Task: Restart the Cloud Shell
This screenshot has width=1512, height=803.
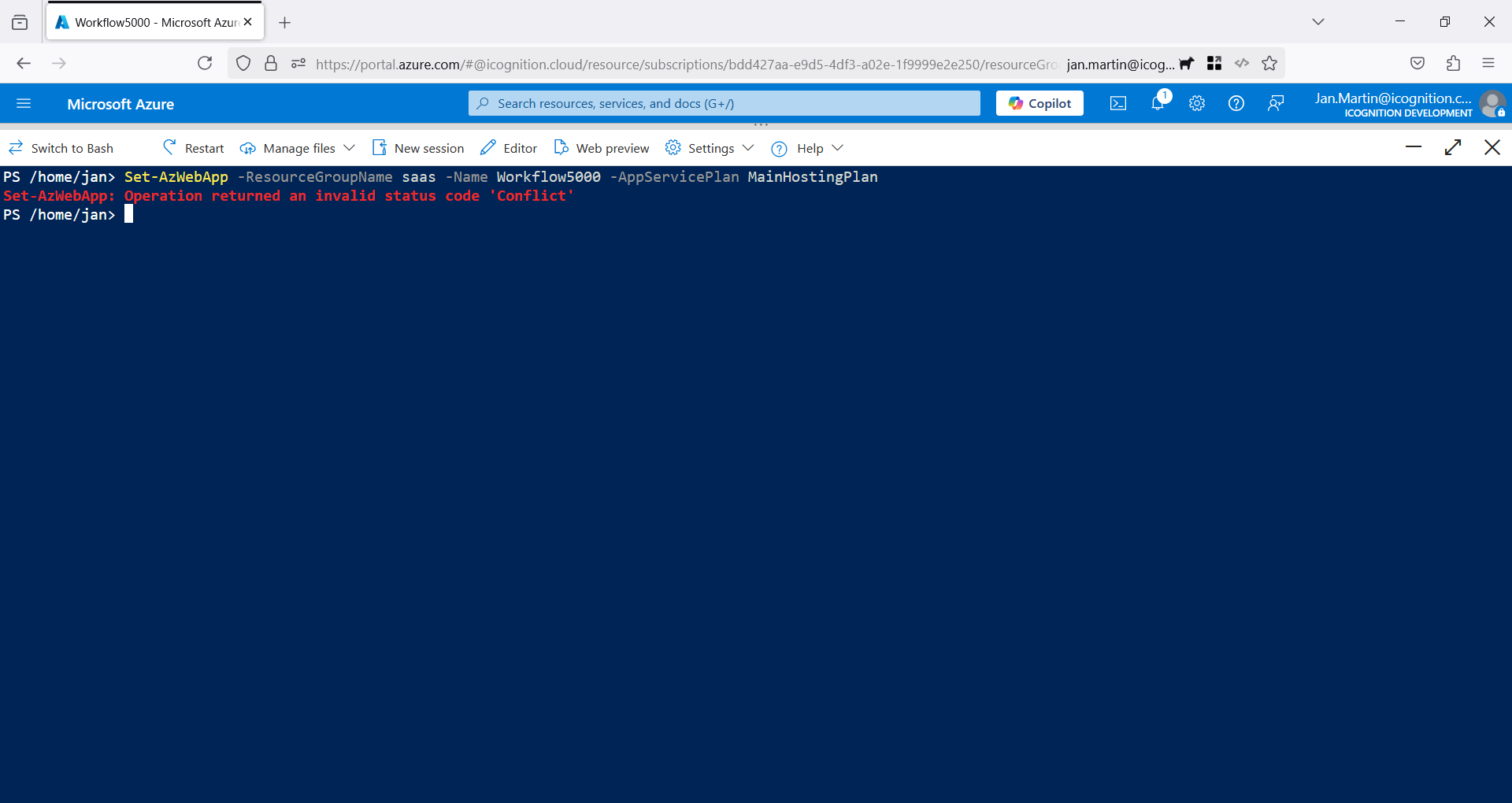Action: pyautogui.click(x=193, y=148)
